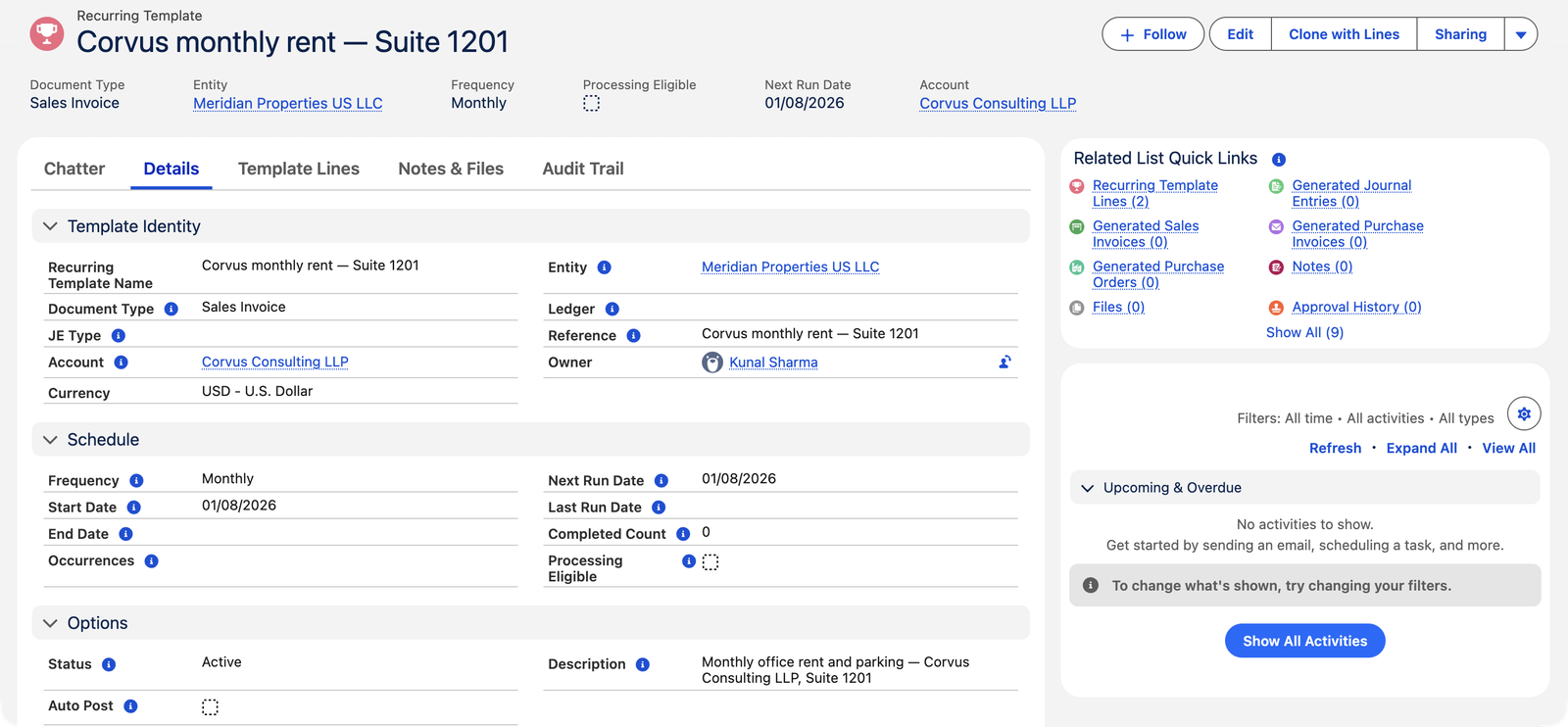
Task: Toggle Processing Eligible checkbox in header
Action: tap(591, 103)
